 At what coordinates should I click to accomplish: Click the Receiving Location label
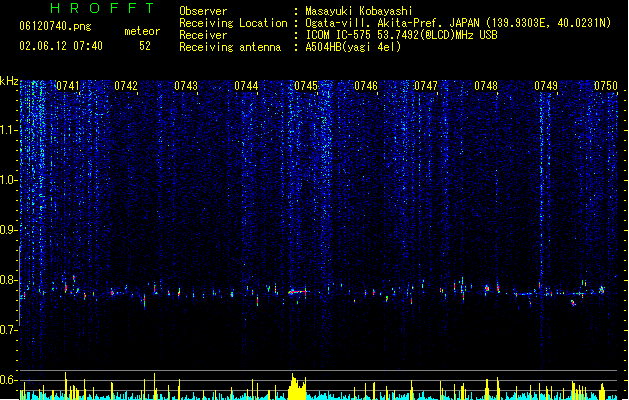click(233, 23)
